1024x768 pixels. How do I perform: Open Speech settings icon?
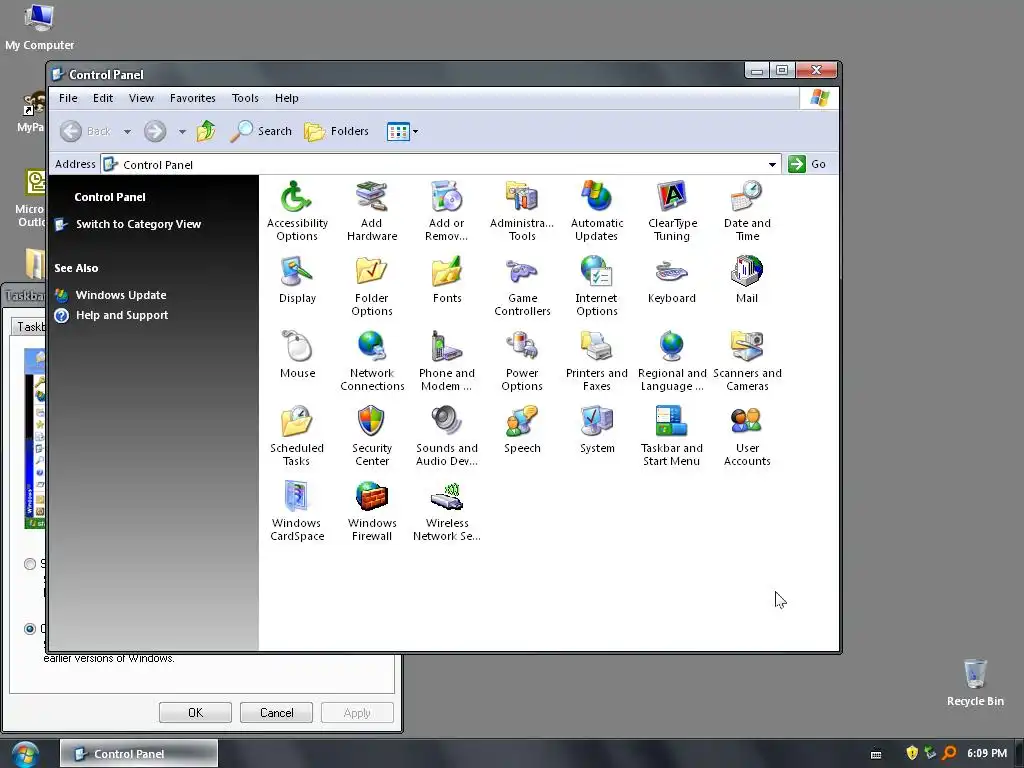[522, 430]
